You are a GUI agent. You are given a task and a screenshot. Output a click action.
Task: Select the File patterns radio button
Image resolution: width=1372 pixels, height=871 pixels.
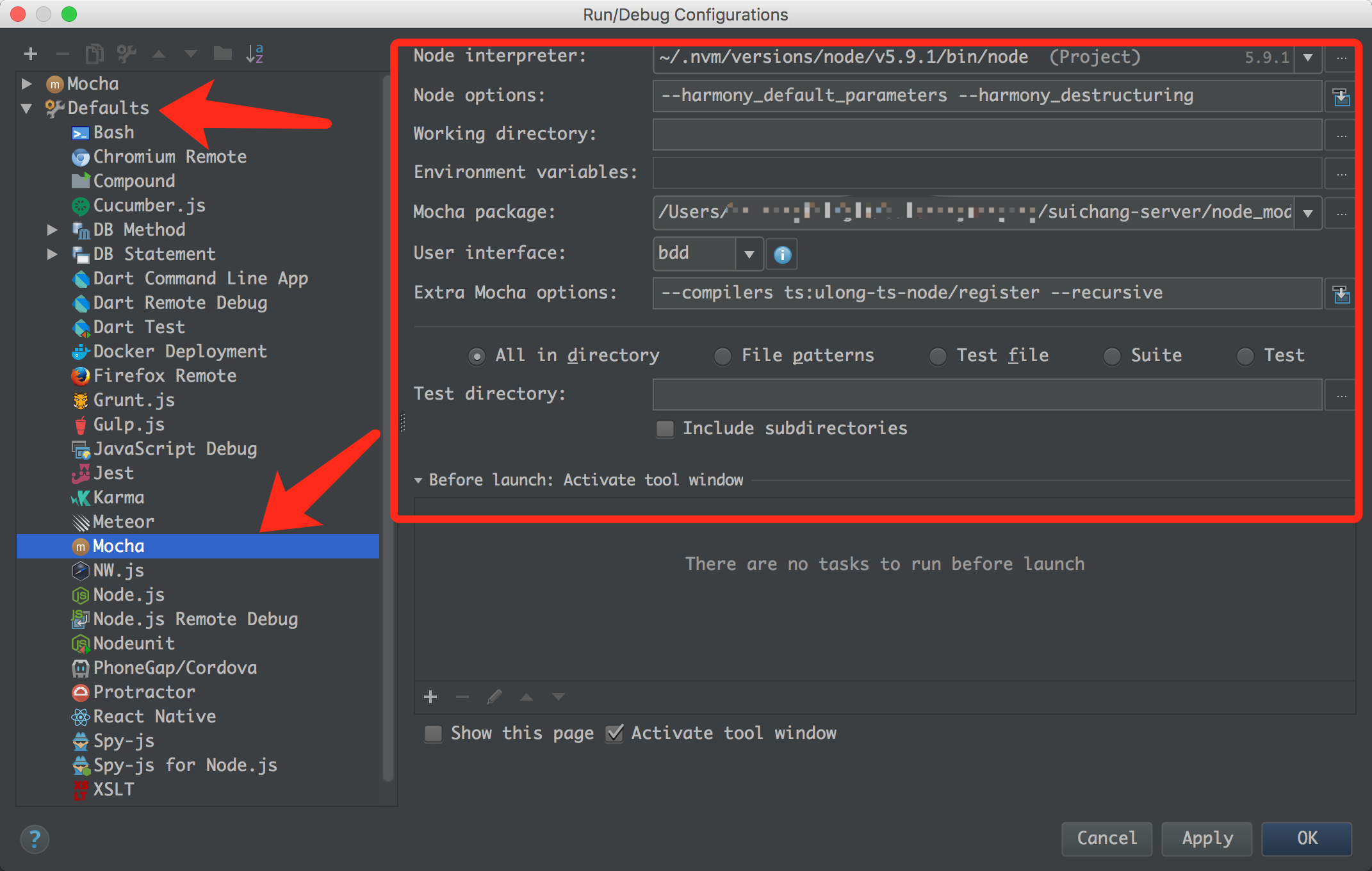(x=723, y=356)
